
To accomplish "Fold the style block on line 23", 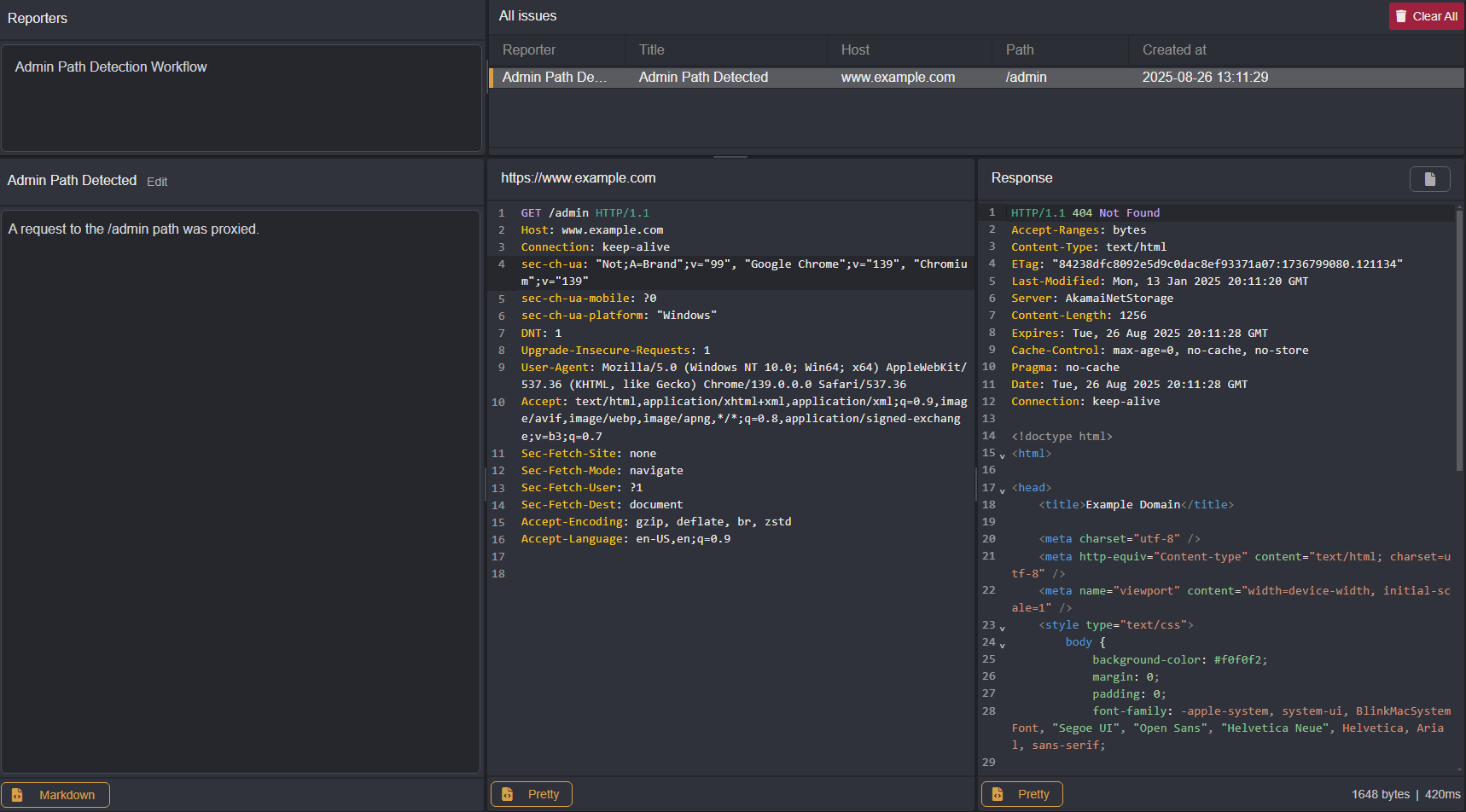I will pos(1002,627).
